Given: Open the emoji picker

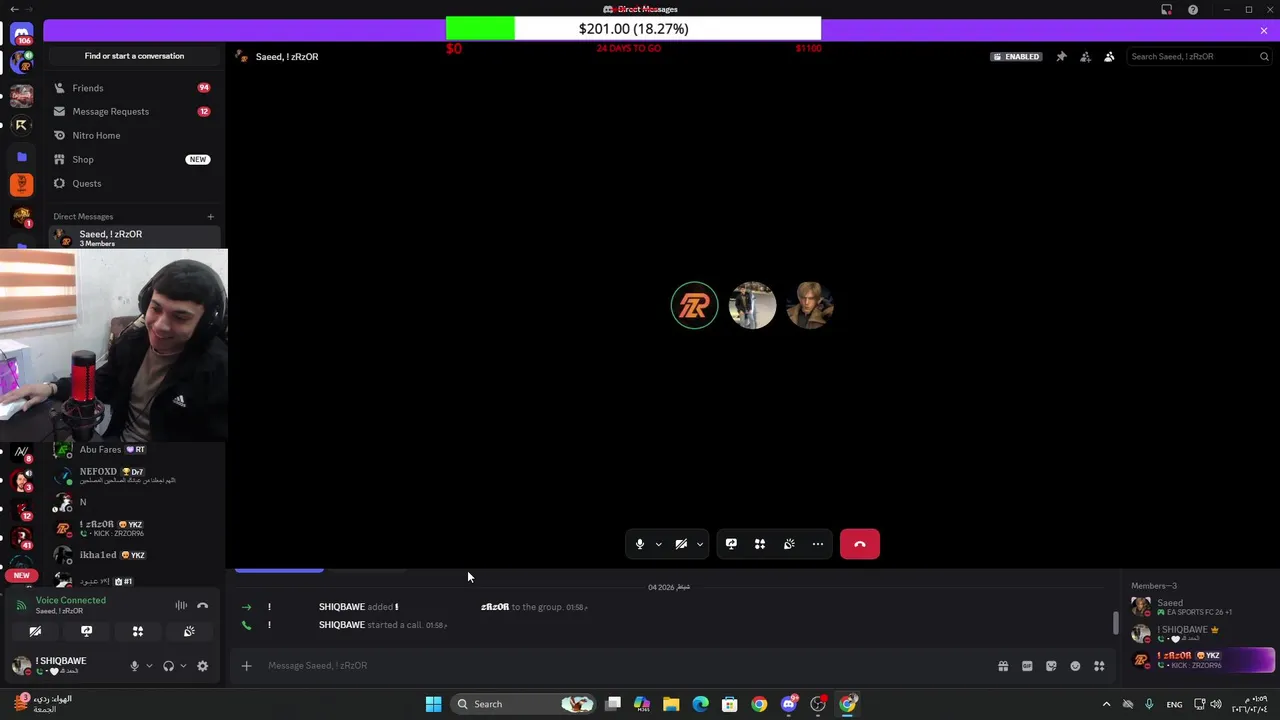Looking at the screenshot, I should tap(1075, 666).
